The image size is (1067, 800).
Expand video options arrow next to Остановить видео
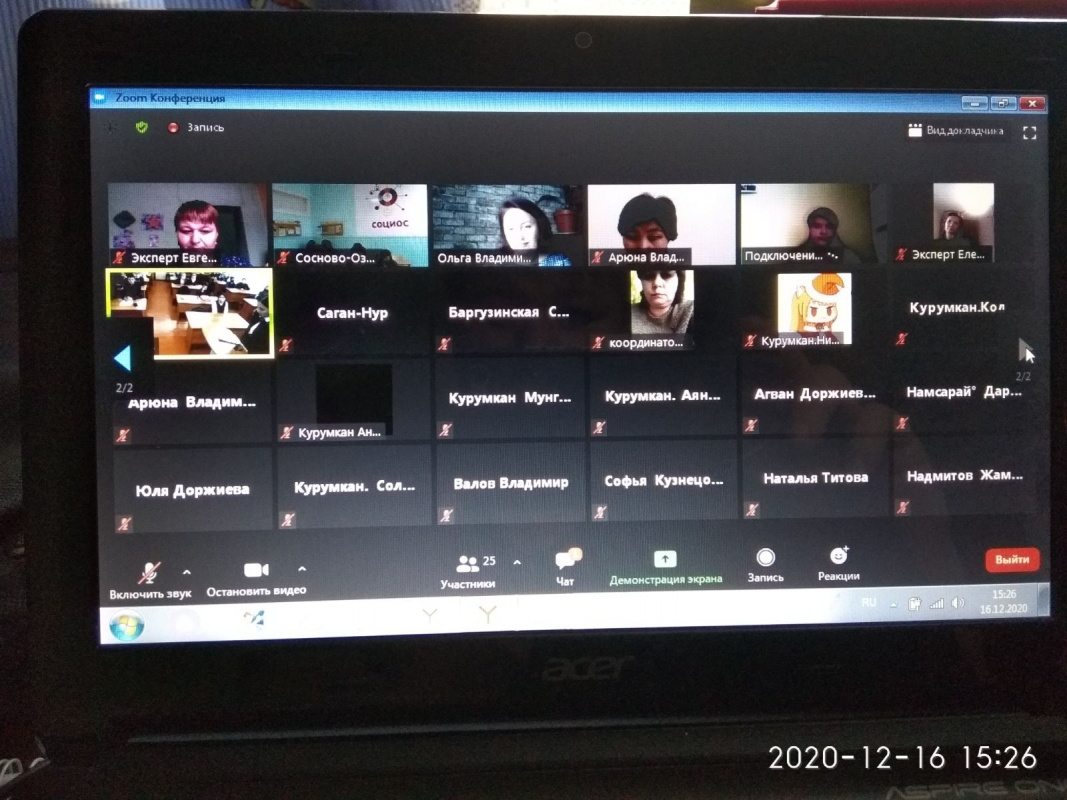click(x=302, y=570)
